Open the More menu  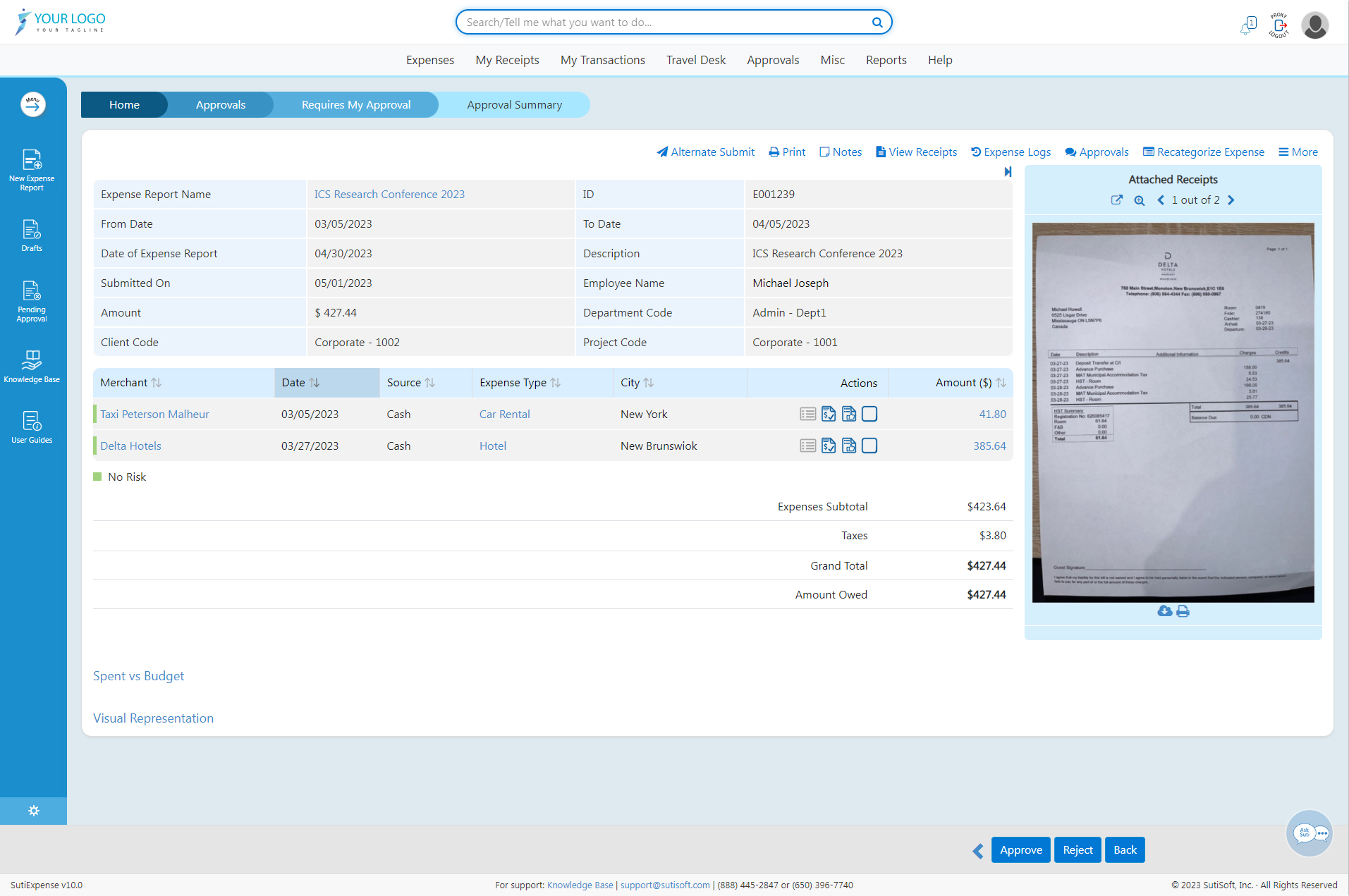pos(1298,152)
